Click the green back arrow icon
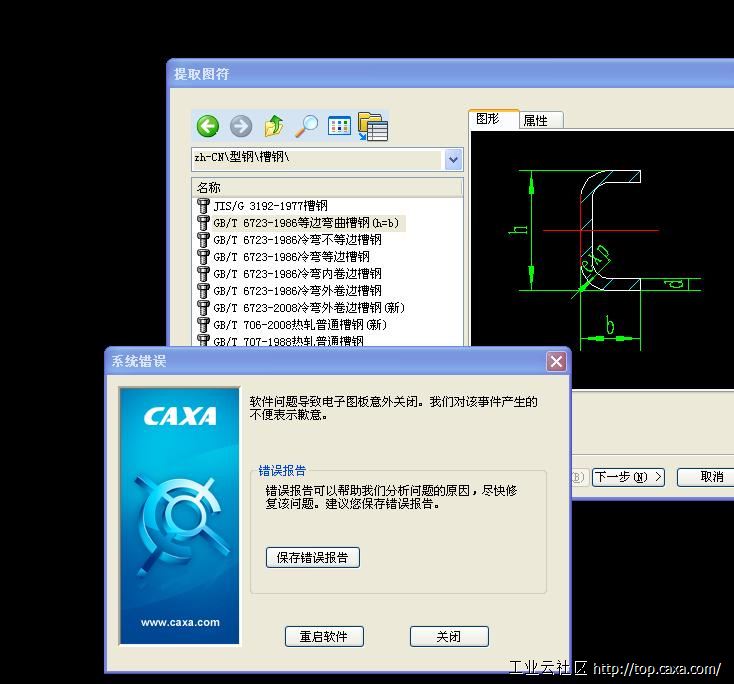This screenshot has width=734, height=684. pos(208,126)
